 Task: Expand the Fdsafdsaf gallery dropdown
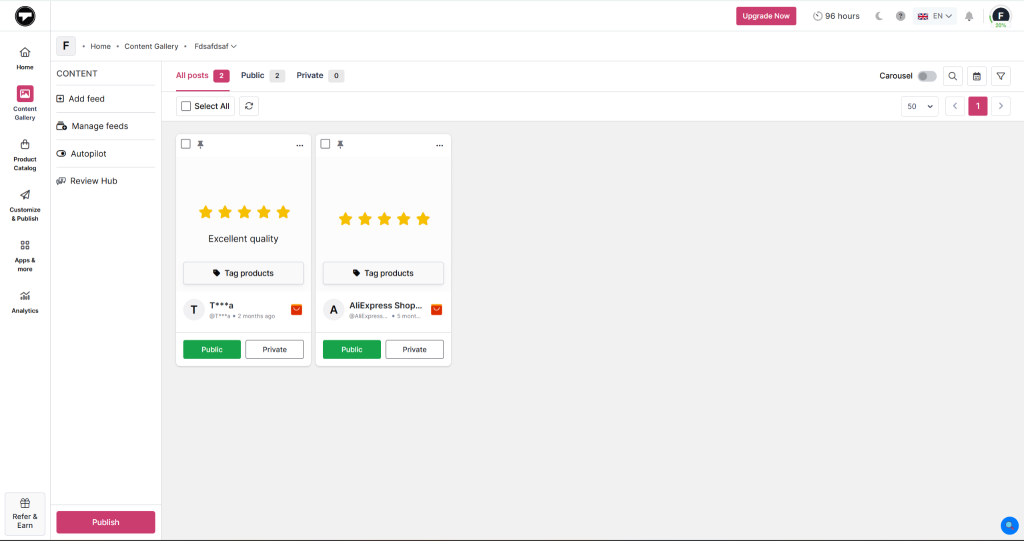tap(216, 46)
